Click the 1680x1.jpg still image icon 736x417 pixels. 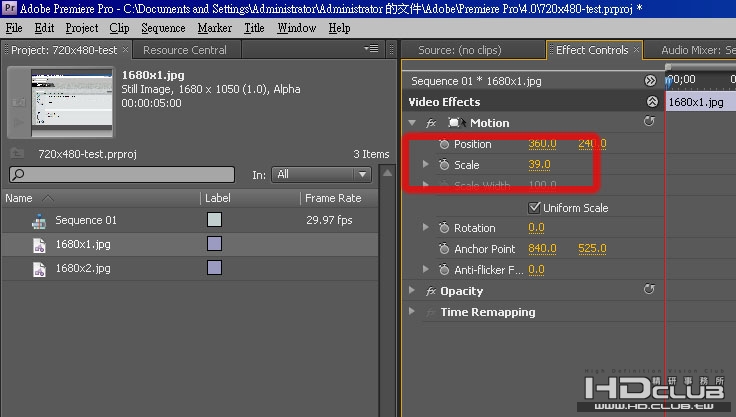pos(39,245)
